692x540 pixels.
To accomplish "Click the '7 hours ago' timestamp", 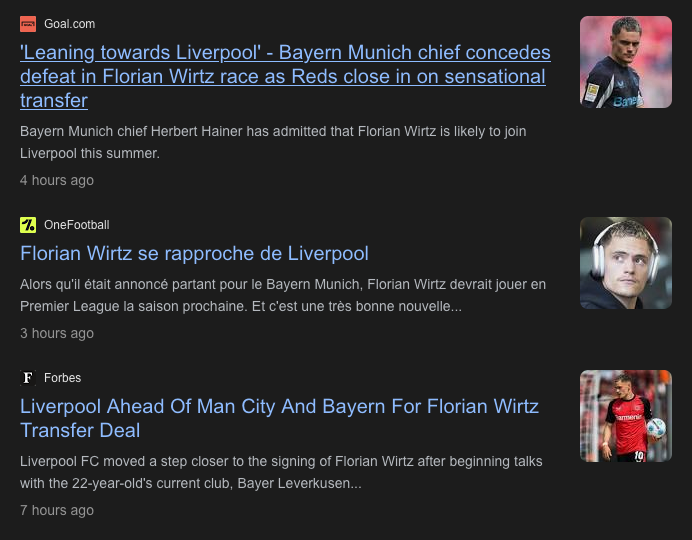I will (57, 510).
